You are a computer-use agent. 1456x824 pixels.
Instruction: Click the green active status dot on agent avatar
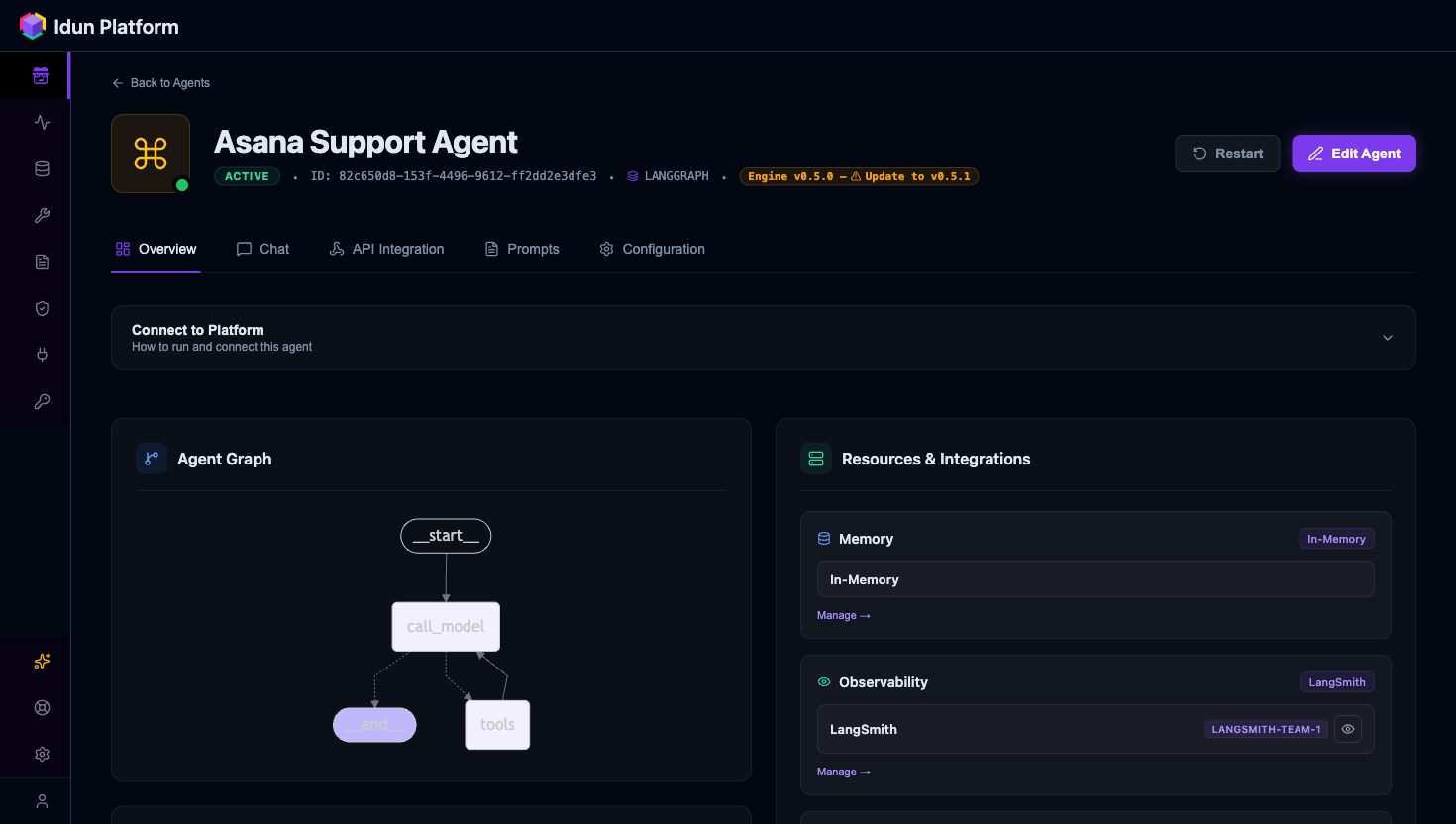[182, 184]
